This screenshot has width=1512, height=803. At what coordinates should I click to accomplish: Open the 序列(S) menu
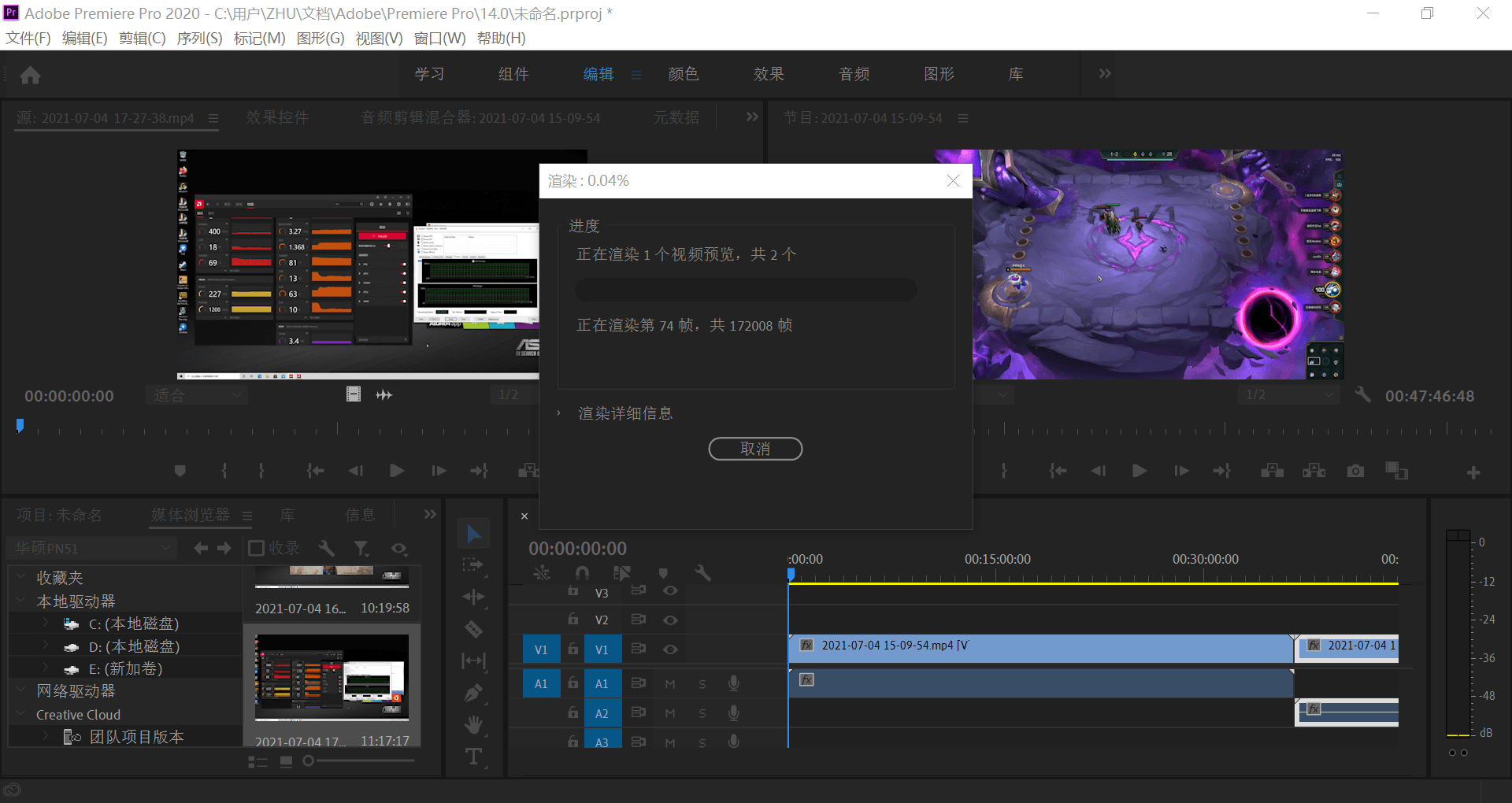pyautogui.click(x=199, y=38)
